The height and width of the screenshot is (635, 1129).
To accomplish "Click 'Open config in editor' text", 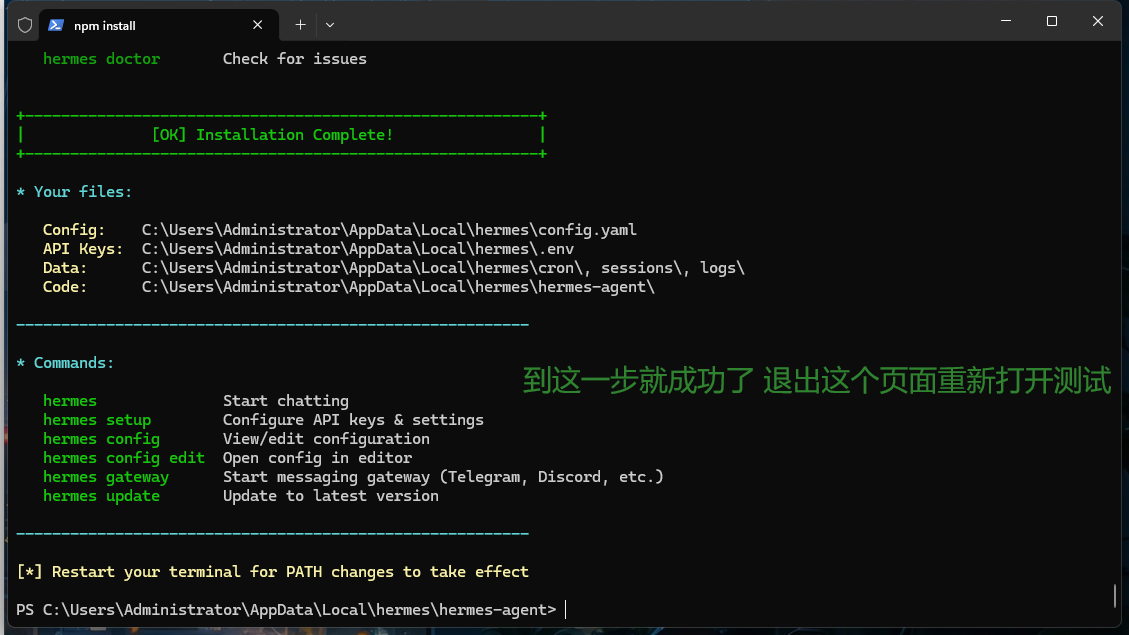I will point(318,458).
